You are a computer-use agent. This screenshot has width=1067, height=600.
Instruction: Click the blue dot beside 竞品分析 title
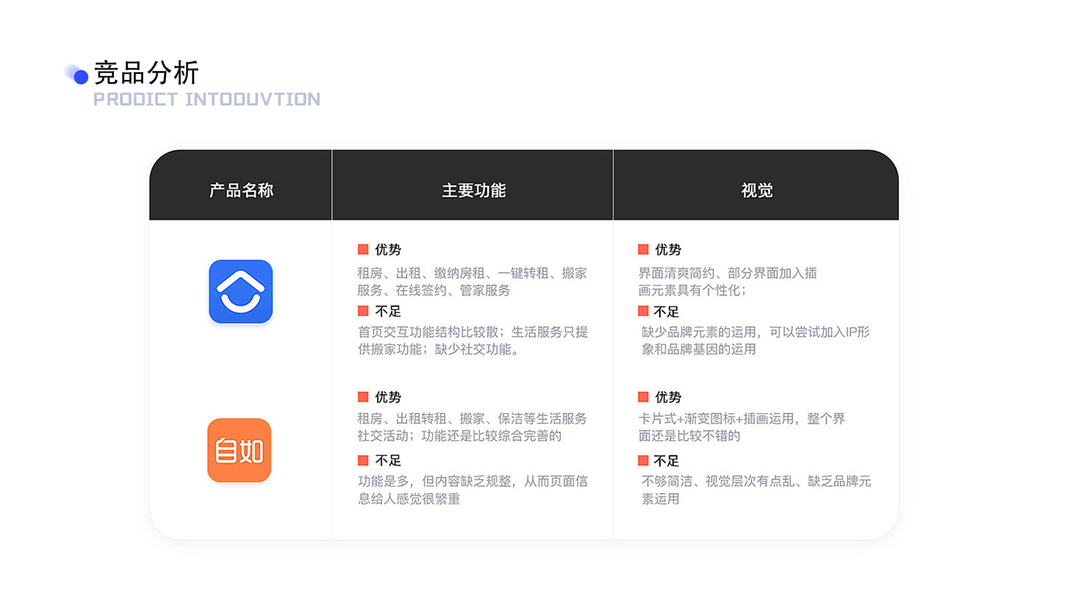[x=81, y=77]
